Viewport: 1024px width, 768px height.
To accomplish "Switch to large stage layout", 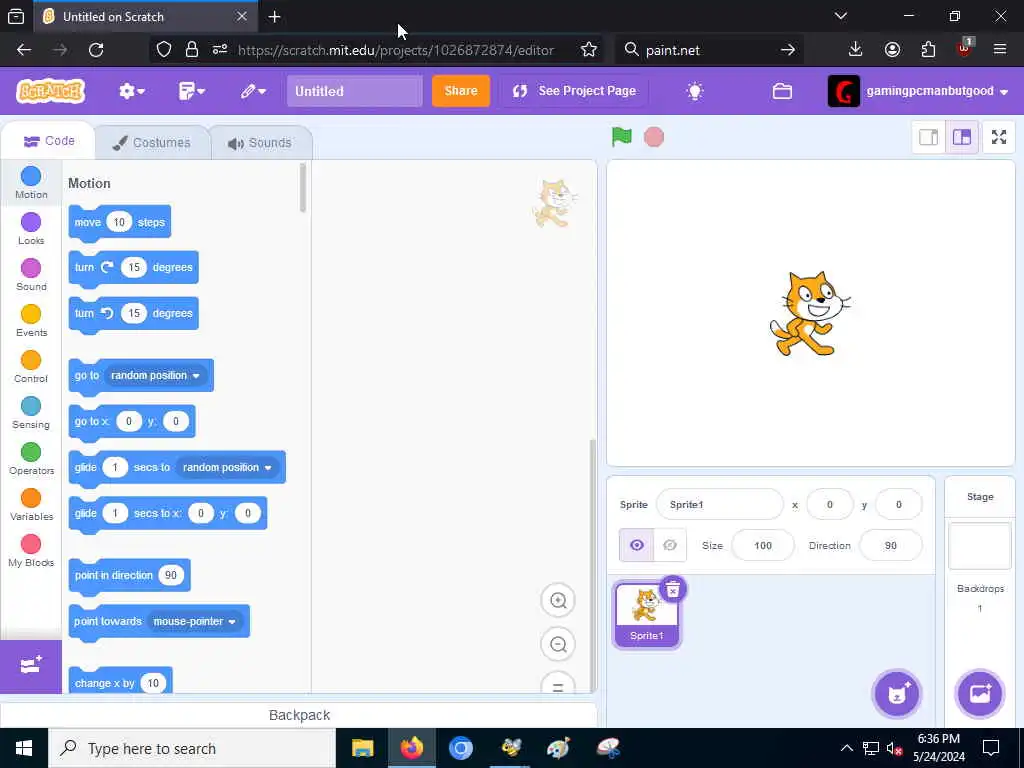I will (961, 137).
